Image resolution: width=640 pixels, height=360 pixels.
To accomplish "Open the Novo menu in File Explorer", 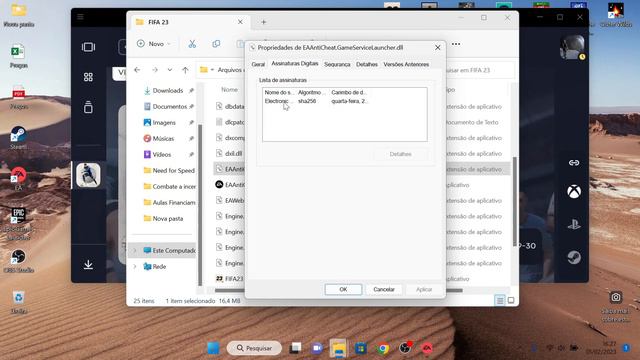I will click(x=154, y=44).
